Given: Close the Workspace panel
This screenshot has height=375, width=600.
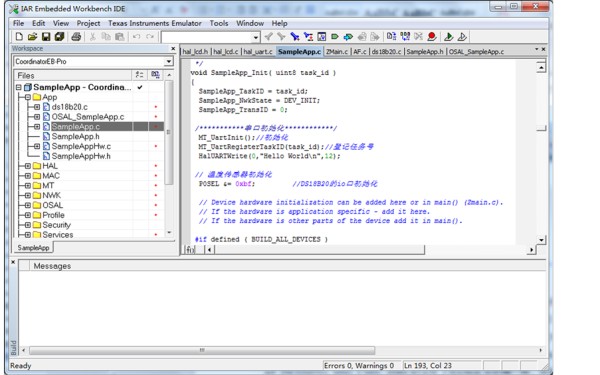Looking at the screenshot, I should (173, 49).
